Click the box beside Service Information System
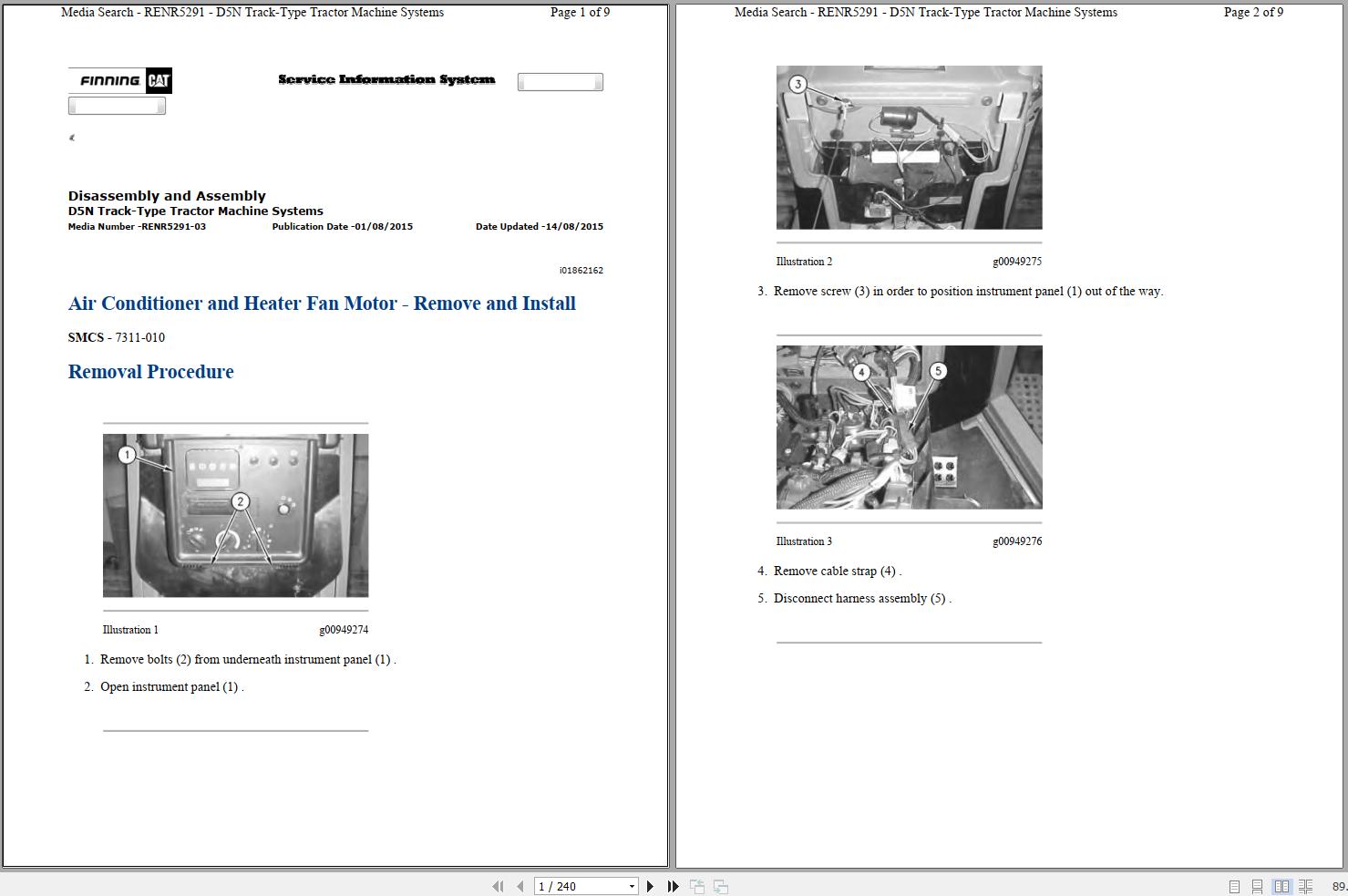1348x896 pixels. tap(561, 82)
